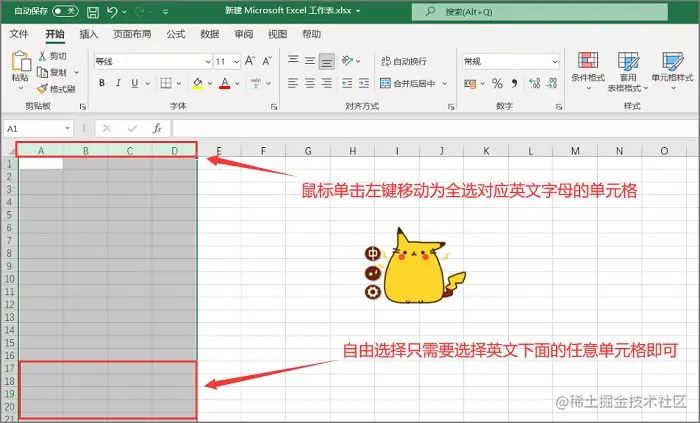Toggle the Bottom Align icon
The height and width of the screenshot is (423, 700).
click(x=327, y=62)
